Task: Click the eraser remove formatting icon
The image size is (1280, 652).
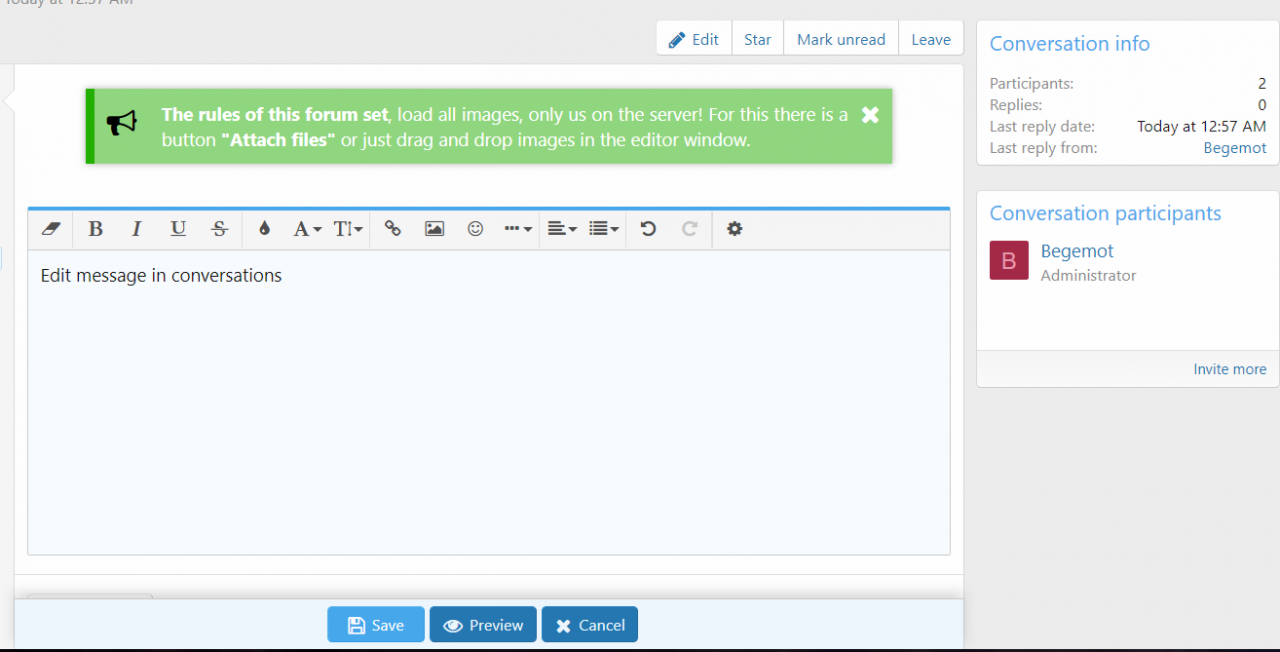Action: tap(51, 229)
